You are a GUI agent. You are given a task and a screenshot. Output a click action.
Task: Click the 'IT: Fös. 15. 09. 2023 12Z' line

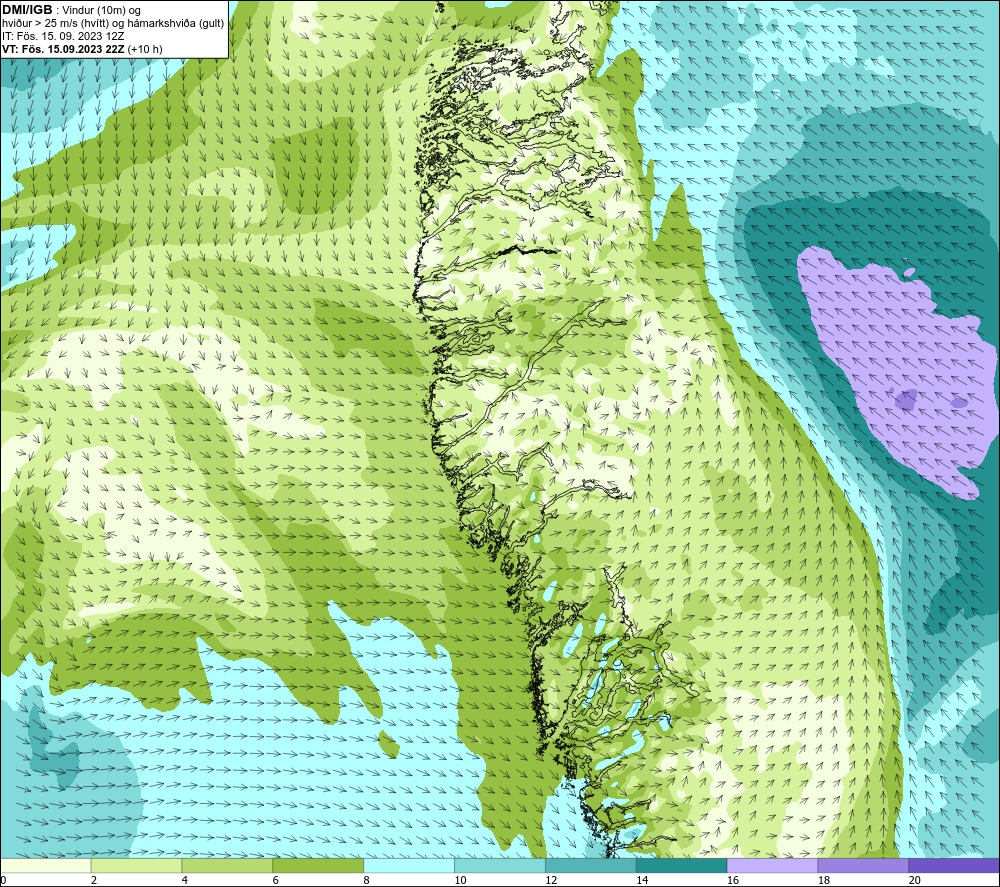click(x=63, y=36)
